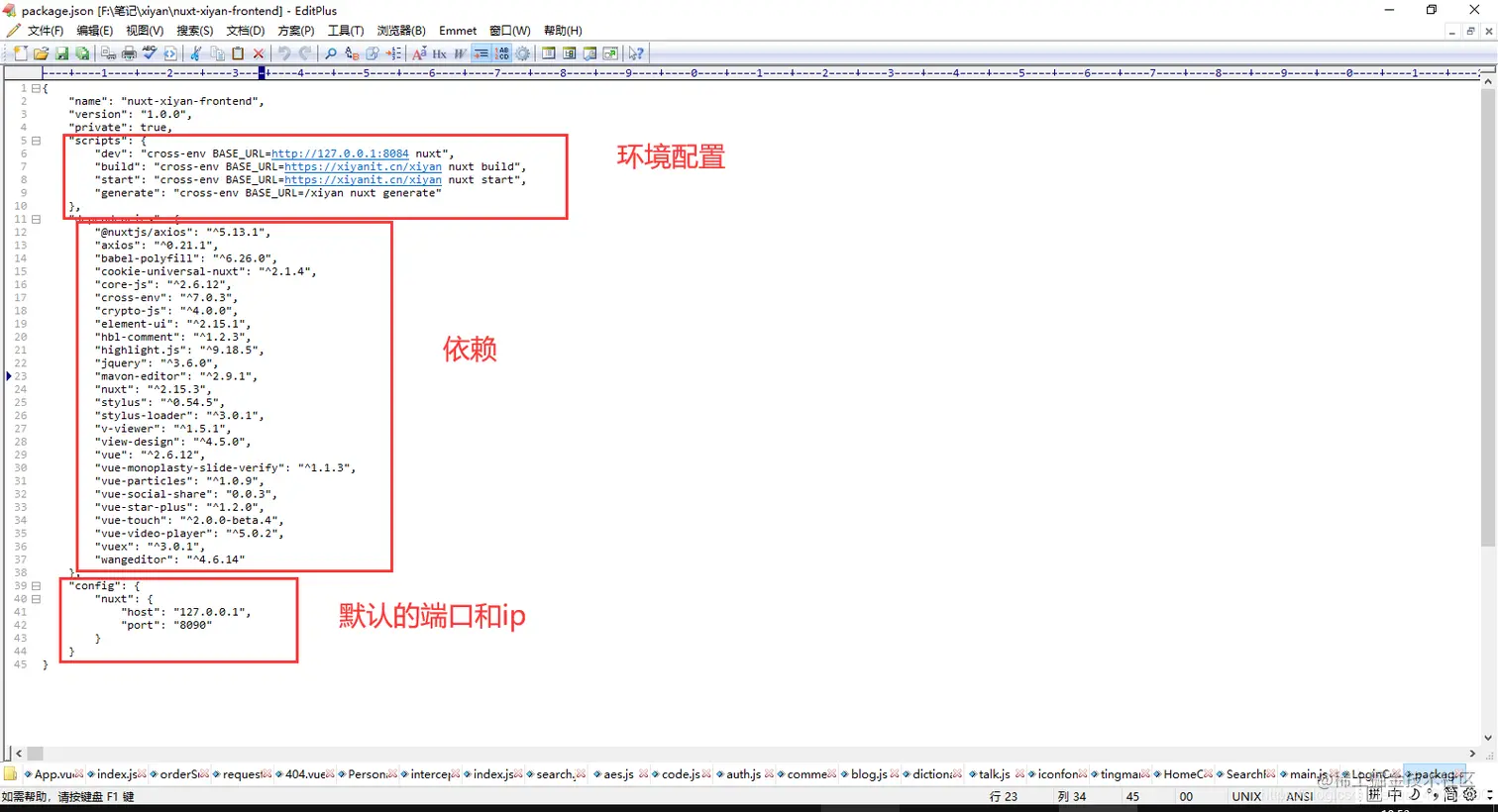Screen dimensions: 1498x812
Task: Save the current file with the disk icon
Action: [x=61, y=53]
